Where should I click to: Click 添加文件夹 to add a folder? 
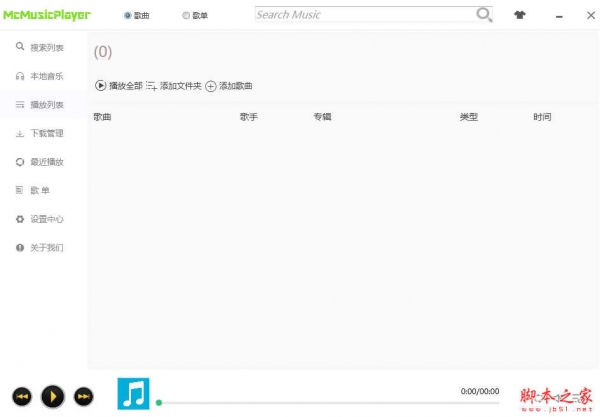[x=174, y=86]
